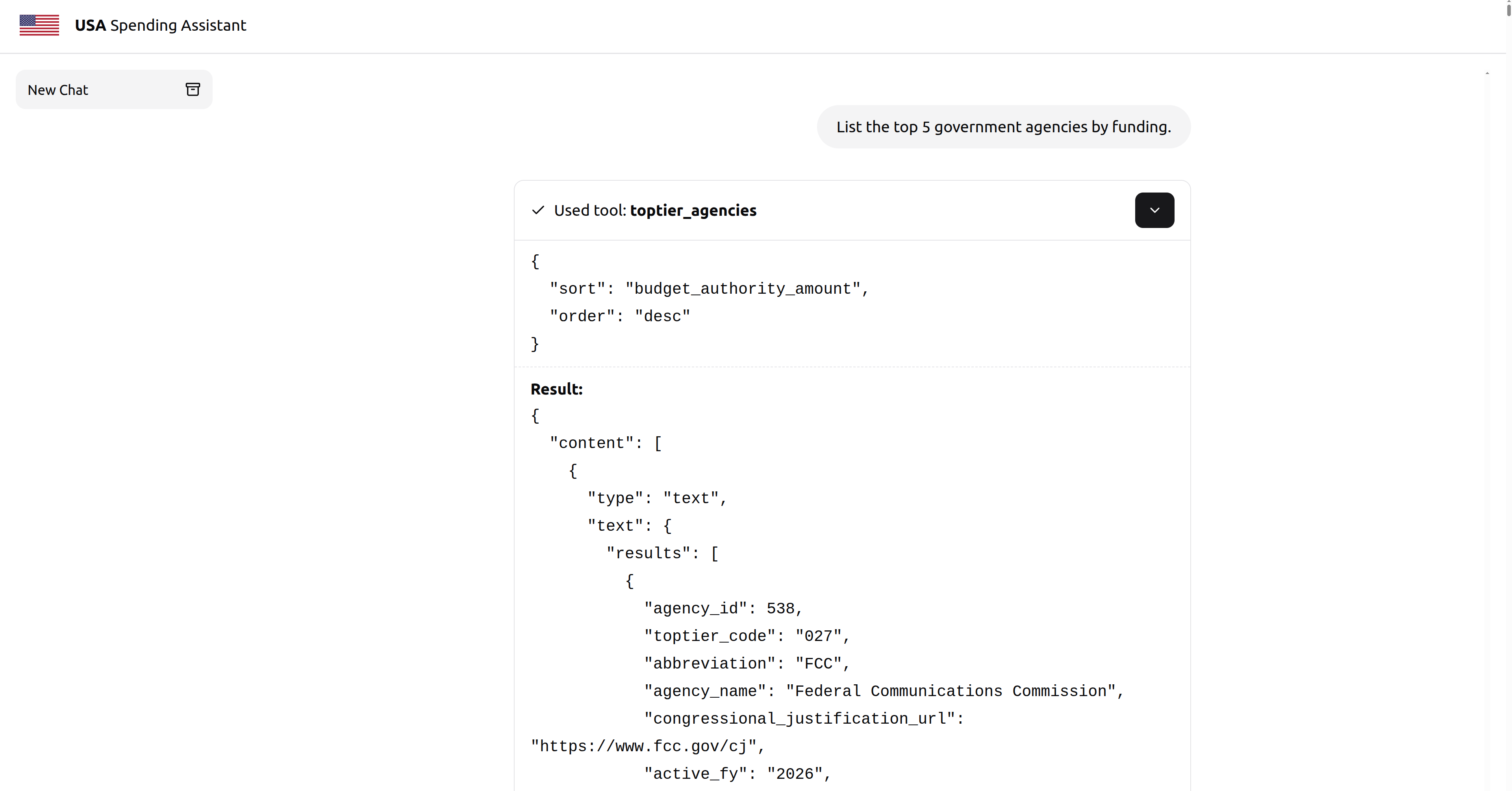This screenshot has width=1512, height=791.
Task: Click the "active_fy": "2026" line
Action: 738,774
